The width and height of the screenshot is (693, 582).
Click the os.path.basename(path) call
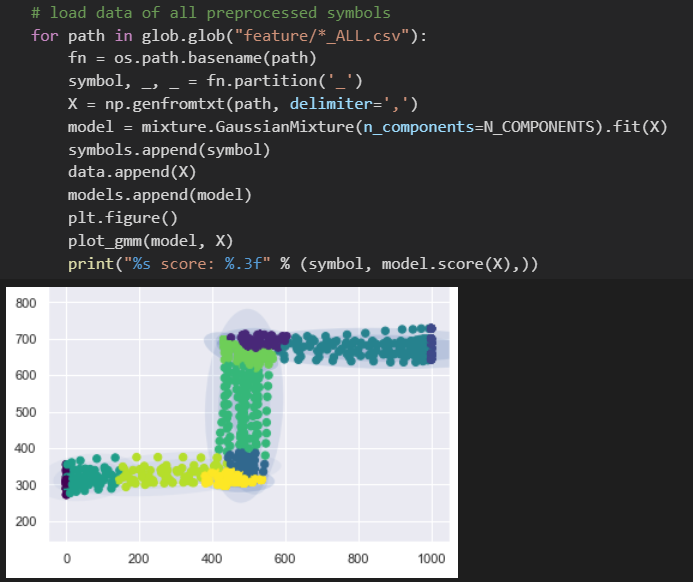215,58
